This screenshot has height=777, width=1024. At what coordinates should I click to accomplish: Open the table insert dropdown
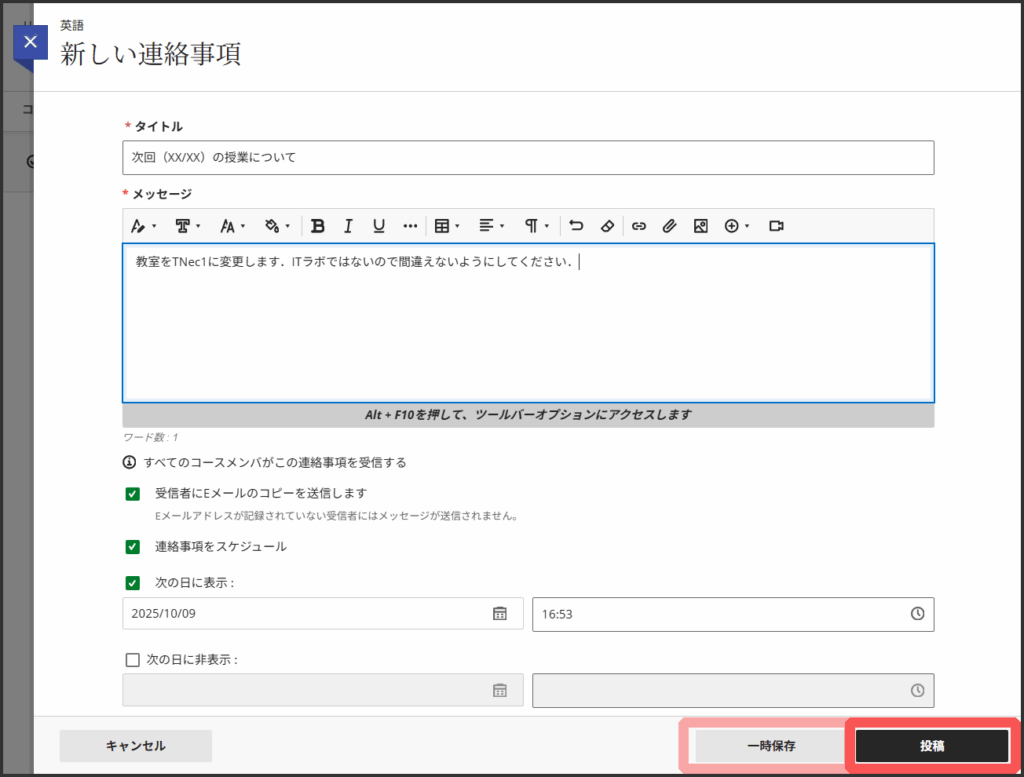446,226
